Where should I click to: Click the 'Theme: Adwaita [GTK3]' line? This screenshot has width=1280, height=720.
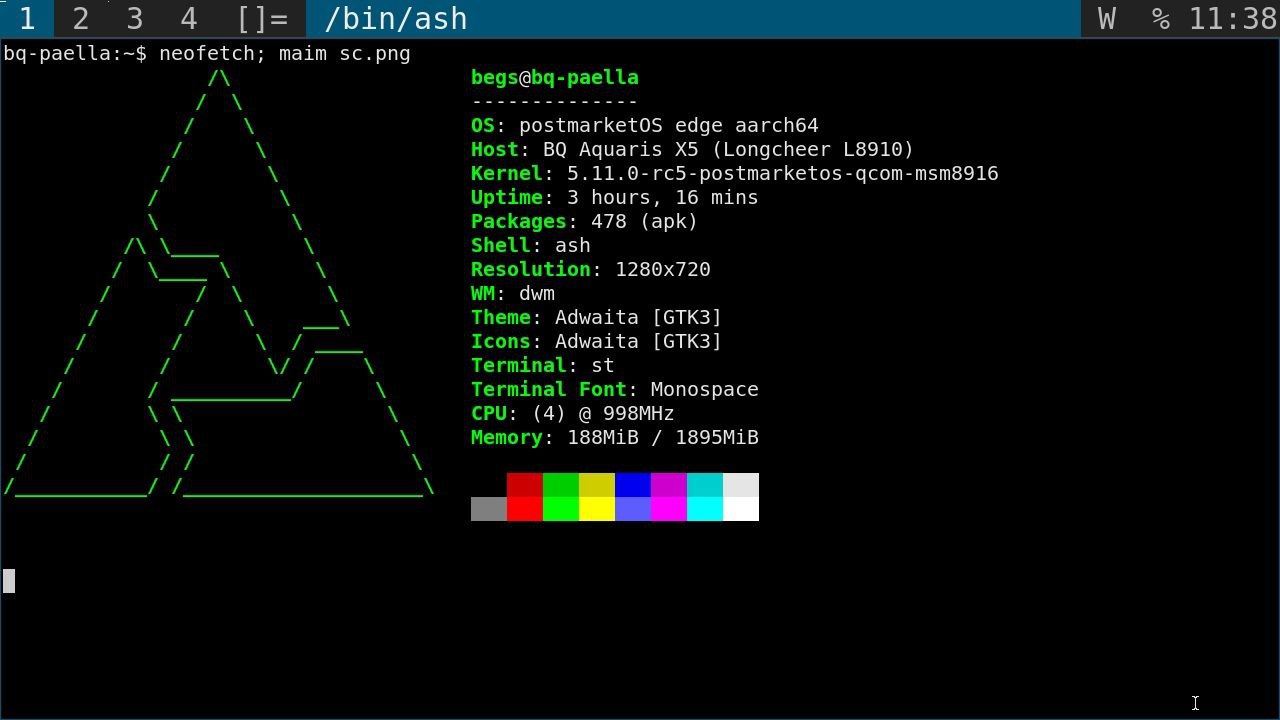(597, 317)
